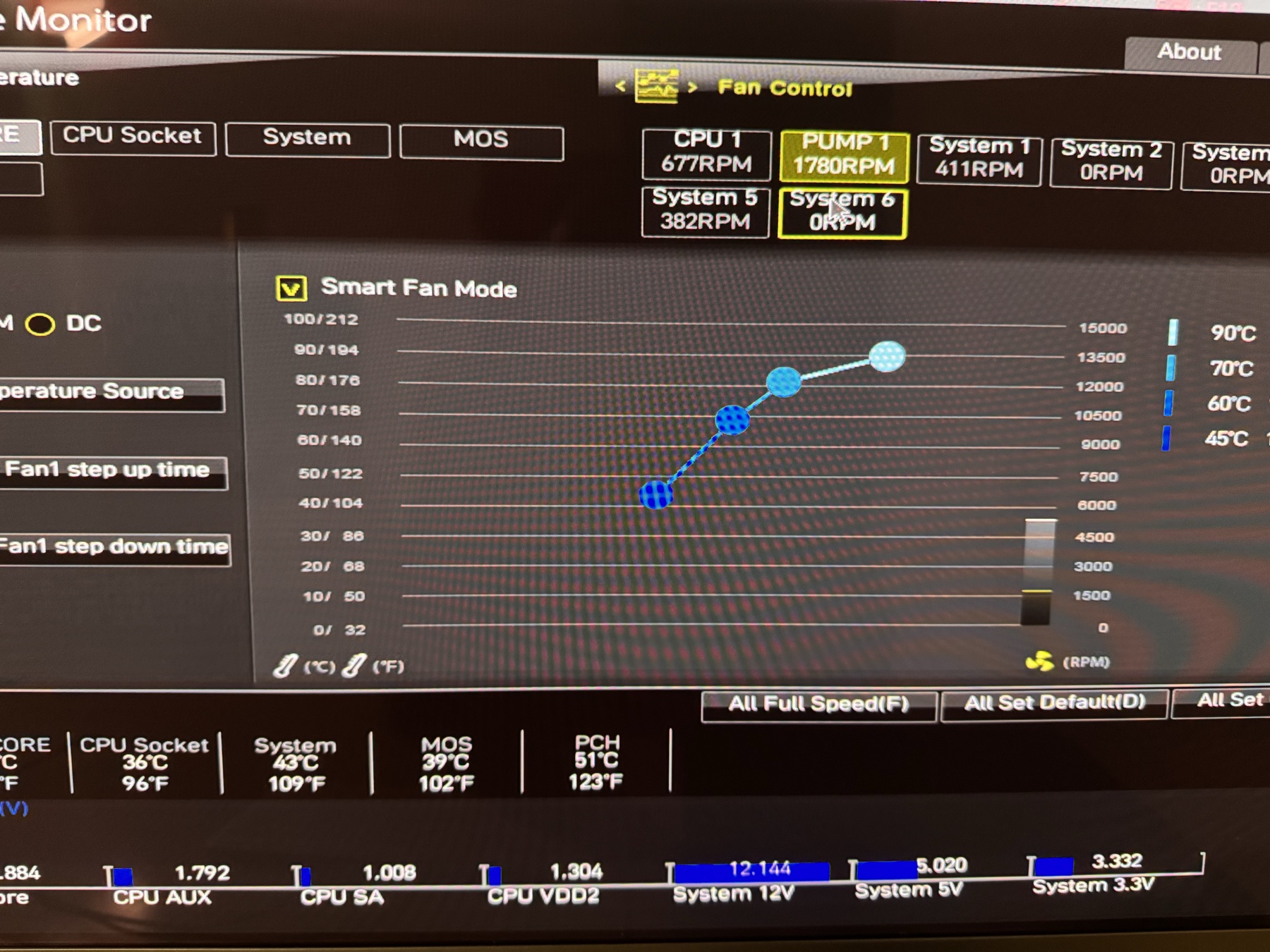Click the 60°C curve legend marker
This screenshot has width=1270, height=952.
point(1168,403)
